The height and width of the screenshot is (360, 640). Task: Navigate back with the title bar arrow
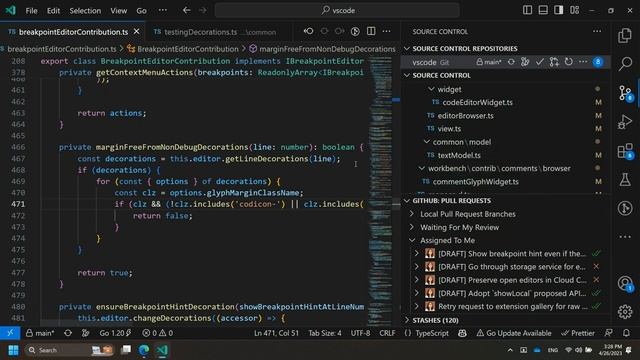187,10
